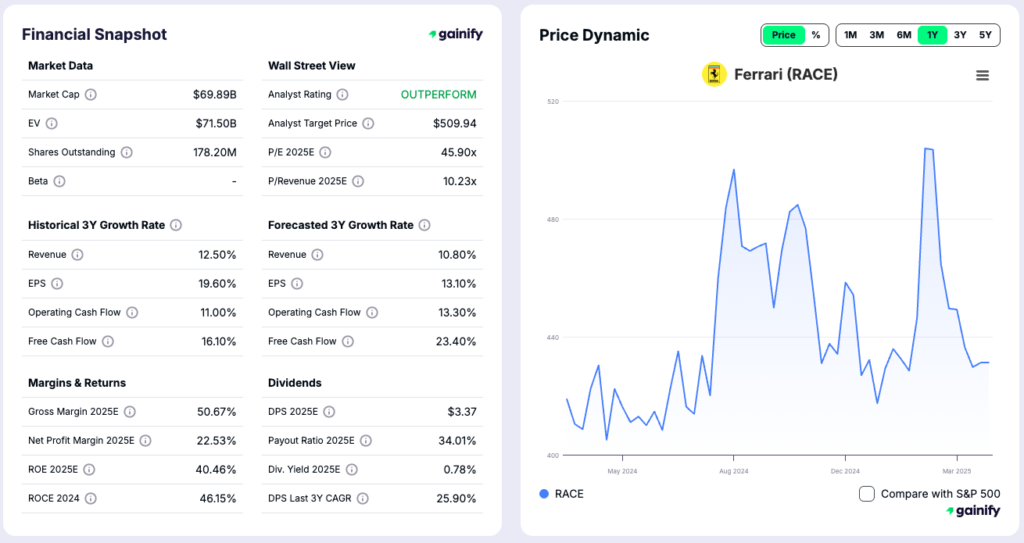Viewport: 1024px width, 543px height.
Task: Click the Dividends section heading
Action: coord(295,383)
